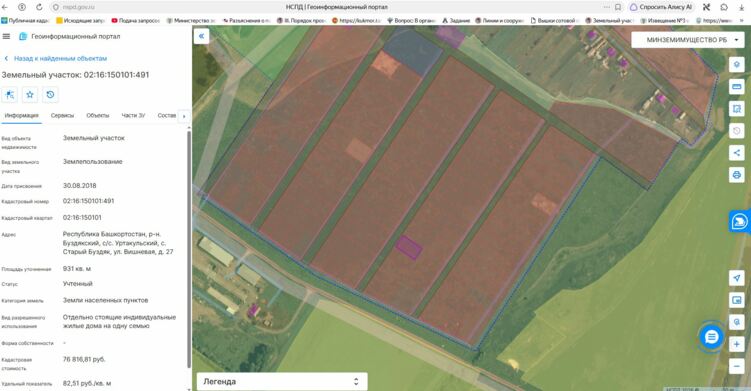The height and width of the screenshot is (391, 751).
Task: Open the Исходящие запросы bookmark
Action: click(x=80, y=21)
